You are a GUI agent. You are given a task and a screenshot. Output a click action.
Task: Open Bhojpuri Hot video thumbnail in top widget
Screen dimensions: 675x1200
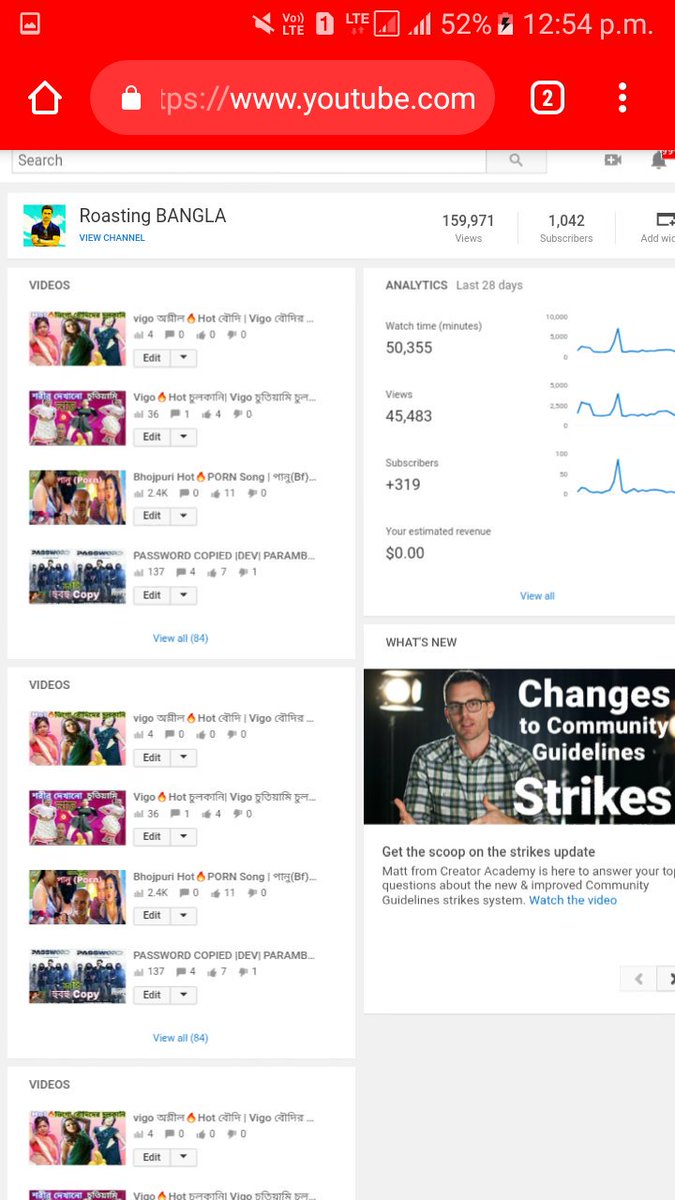pos(78,497)
